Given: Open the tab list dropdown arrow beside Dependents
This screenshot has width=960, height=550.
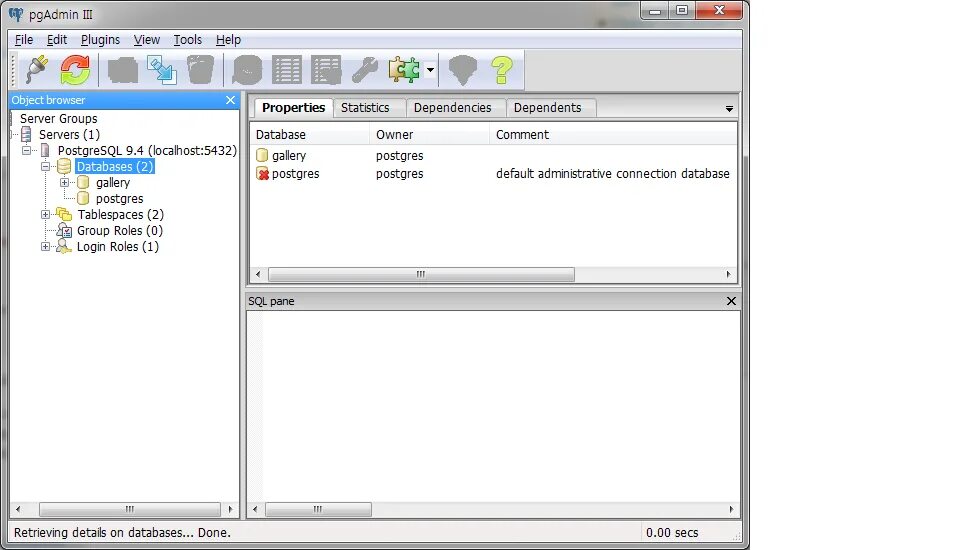Looking at the screenshot, I should point(729,109).
